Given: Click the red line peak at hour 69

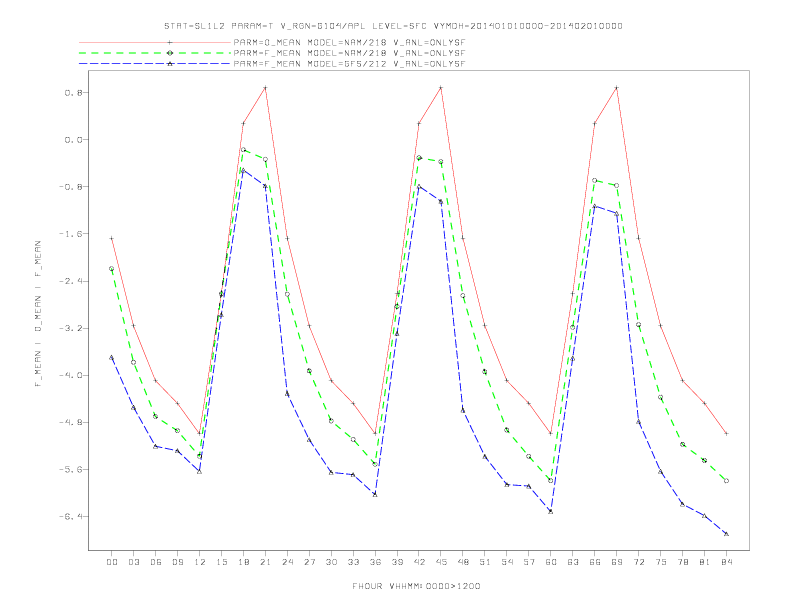Looking at the screenshot, I should tap(617, 88).
